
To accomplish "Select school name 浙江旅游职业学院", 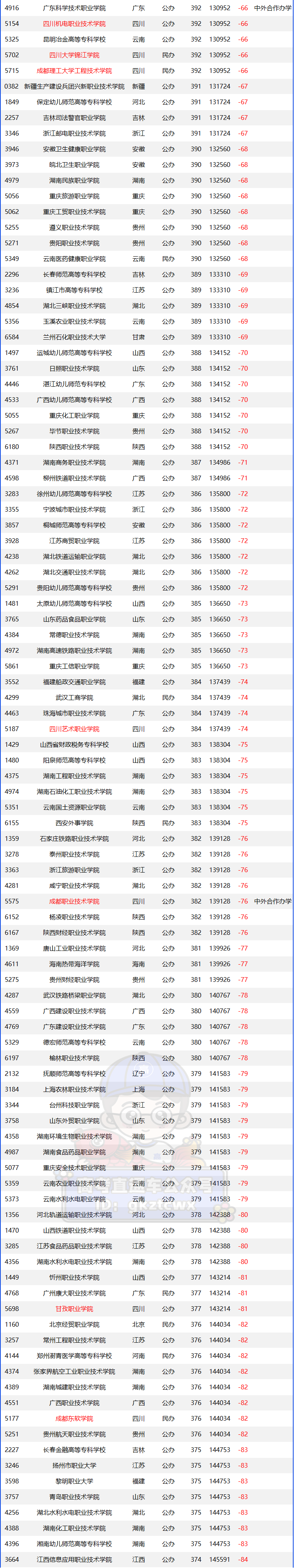I will tap(74, 870).
